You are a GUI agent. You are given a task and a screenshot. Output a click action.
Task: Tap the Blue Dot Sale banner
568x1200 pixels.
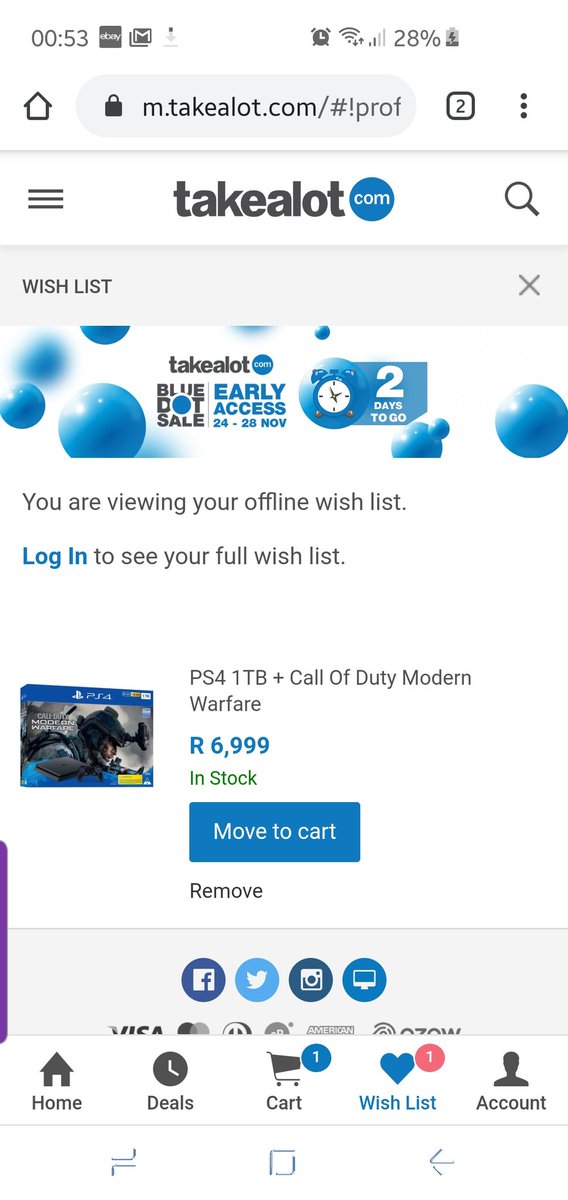(284, 392)
